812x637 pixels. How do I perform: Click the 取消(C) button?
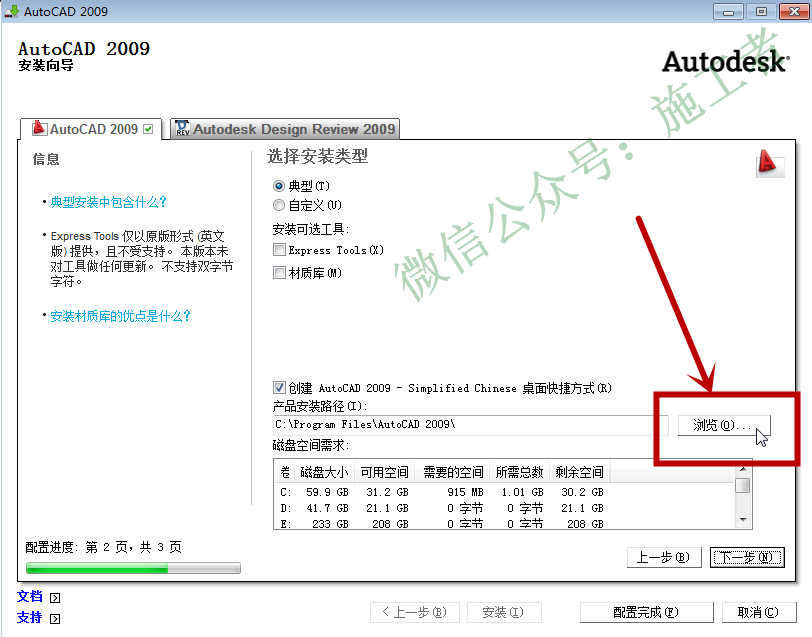coord(758,612)
